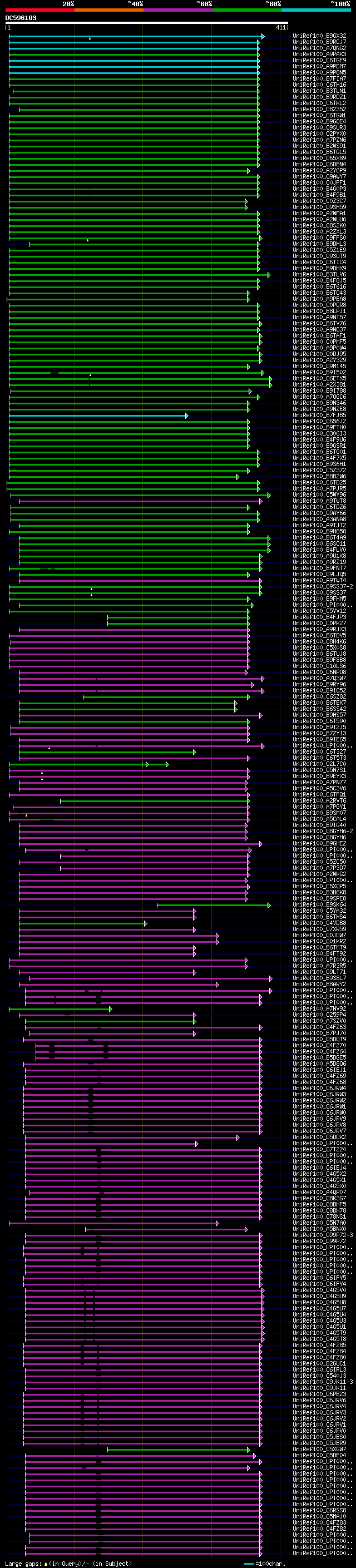The width and height of the screenshot is (356, 1568).
Task: Click the Large gaps legend text
Action: (68, 1564)
